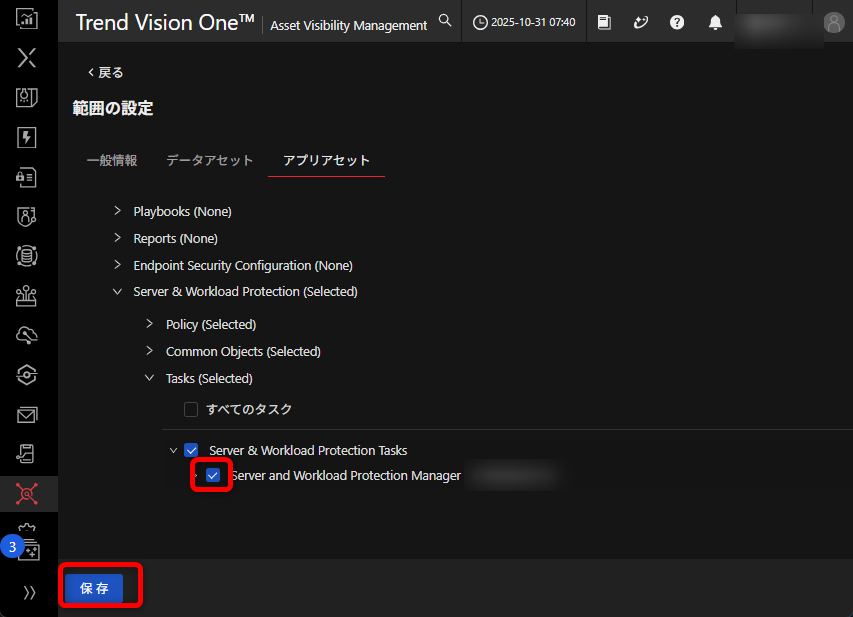Click the 範囲の設定 page heading

pos(113,108)
